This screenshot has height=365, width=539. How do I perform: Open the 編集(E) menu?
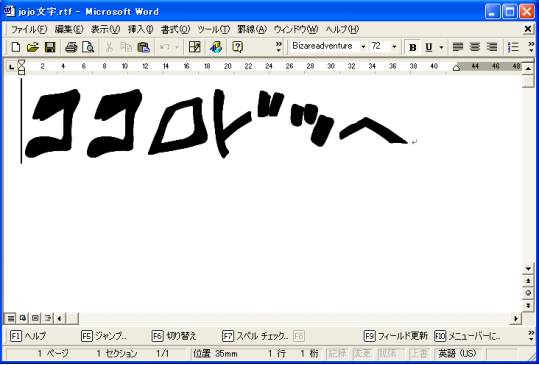tap(69, 30)
